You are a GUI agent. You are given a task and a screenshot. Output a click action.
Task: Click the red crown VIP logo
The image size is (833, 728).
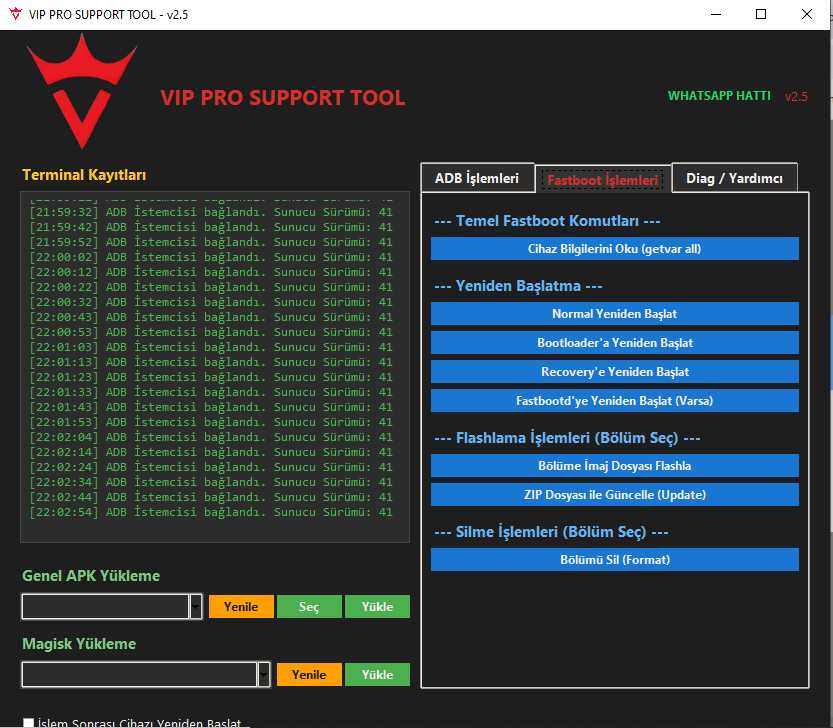coord(82,91)
